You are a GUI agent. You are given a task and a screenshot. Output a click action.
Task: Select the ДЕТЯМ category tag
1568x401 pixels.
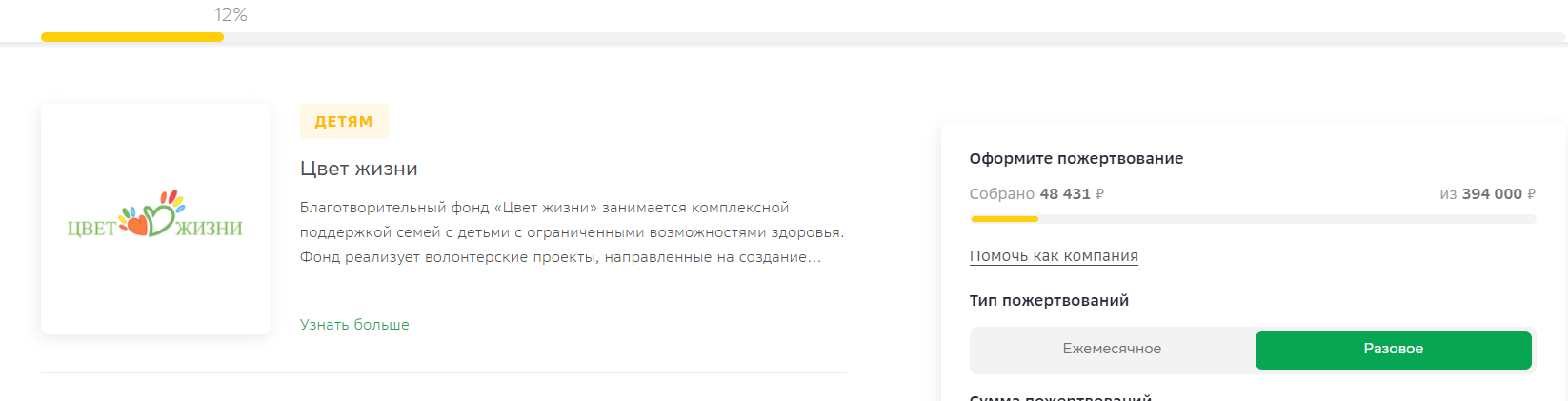coord(344,122)
